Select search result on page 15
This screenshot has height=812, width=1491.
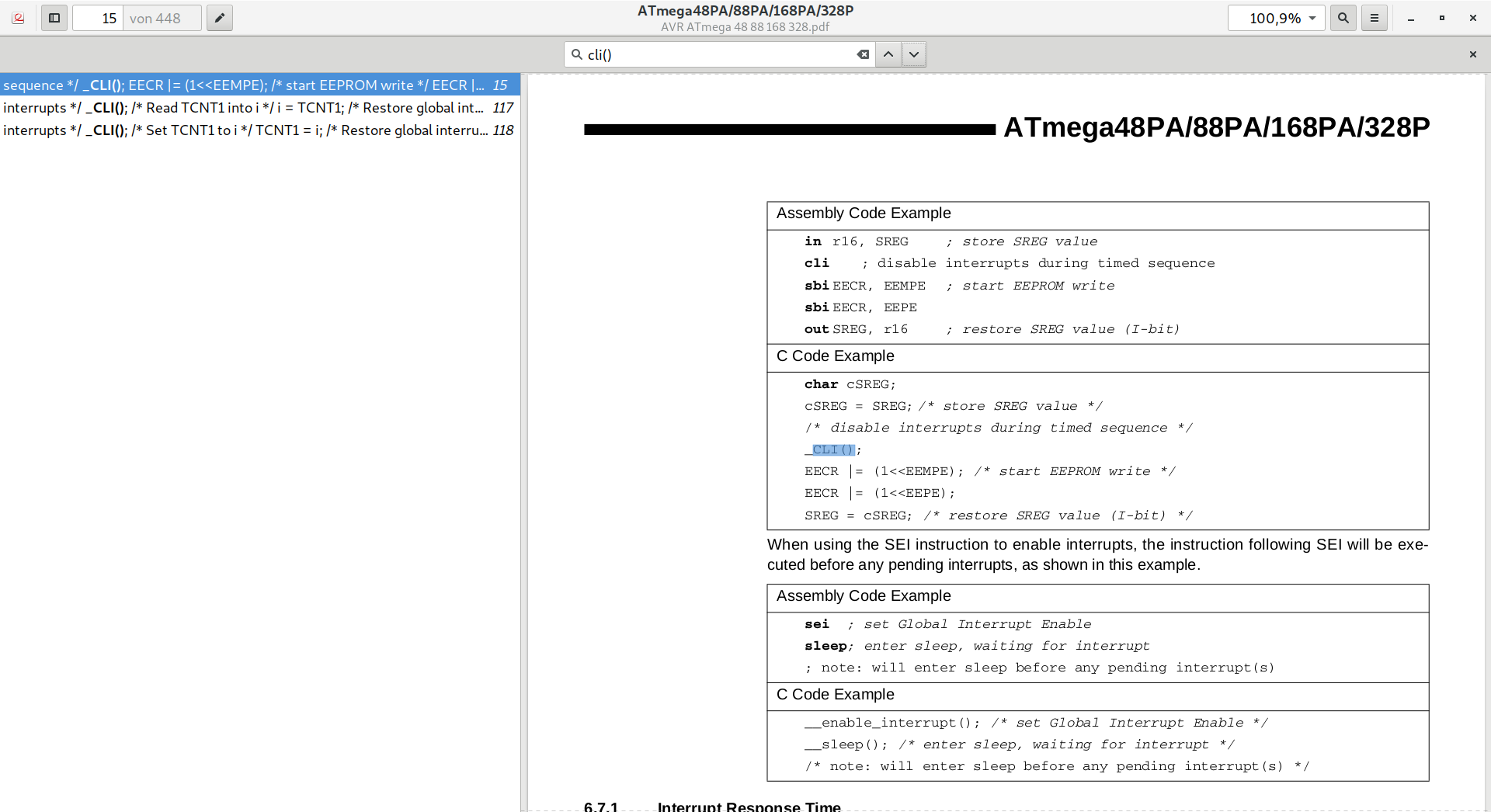click(259, 85)
